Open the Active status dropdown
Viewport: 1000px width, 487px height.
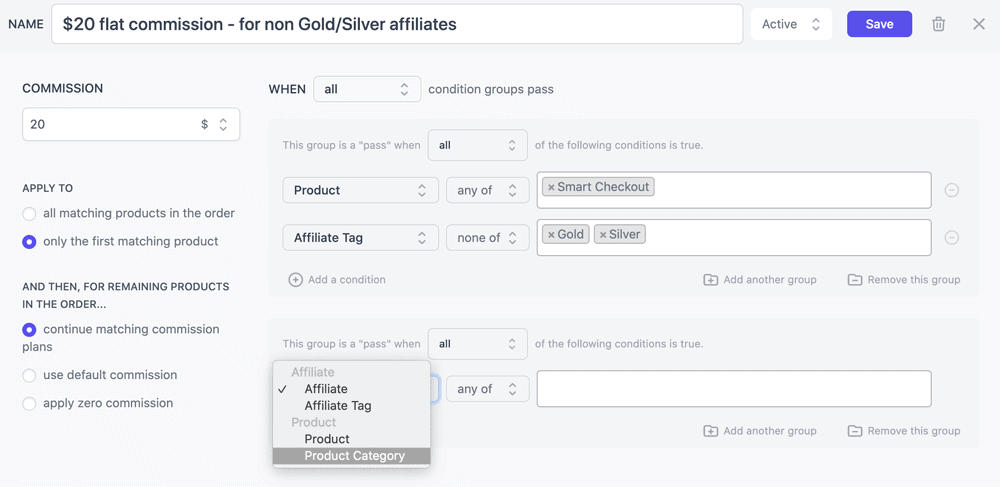[x=790, y=24]
